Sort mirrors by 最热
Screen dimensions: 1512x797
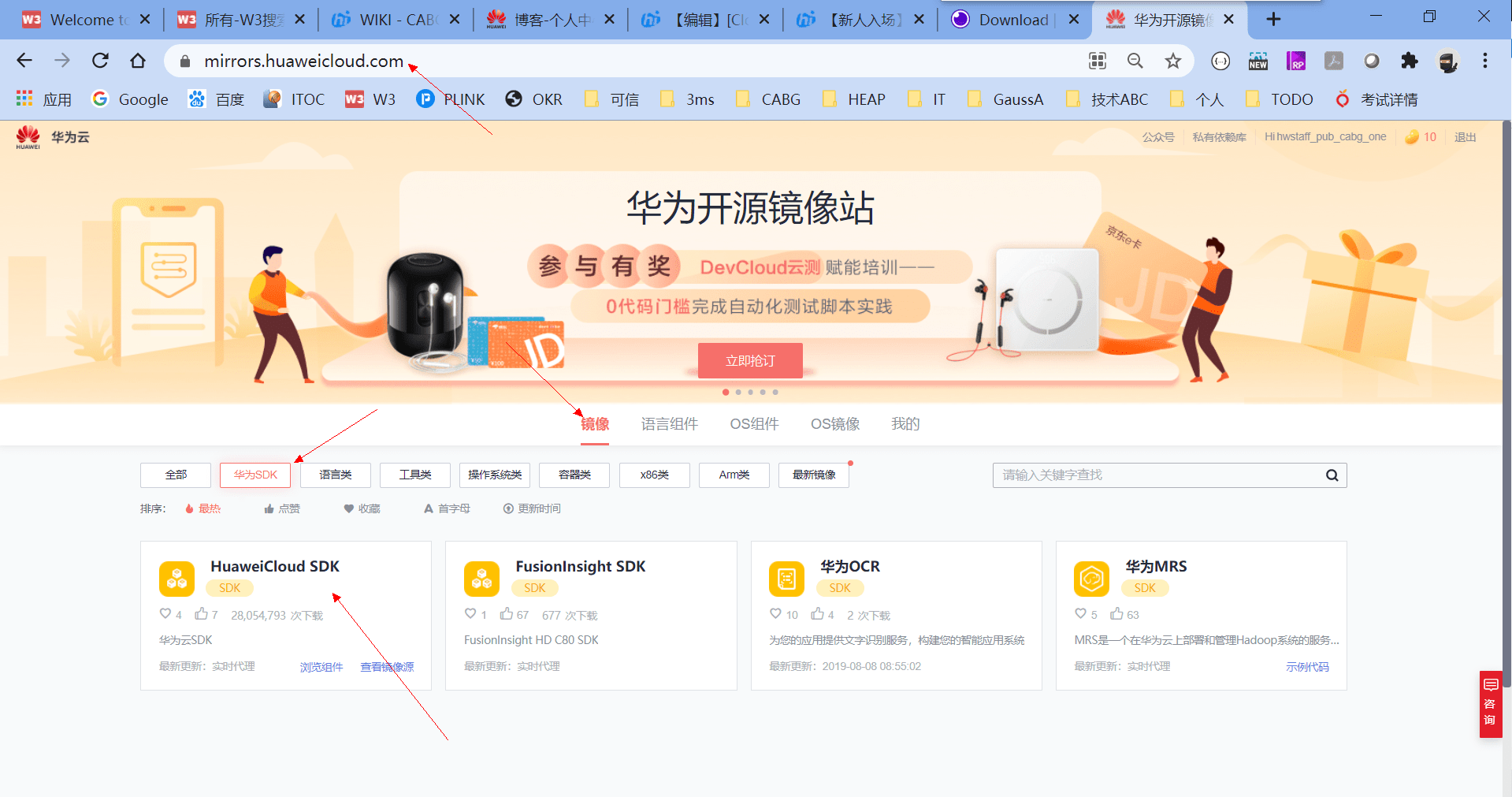click(202, 508)
